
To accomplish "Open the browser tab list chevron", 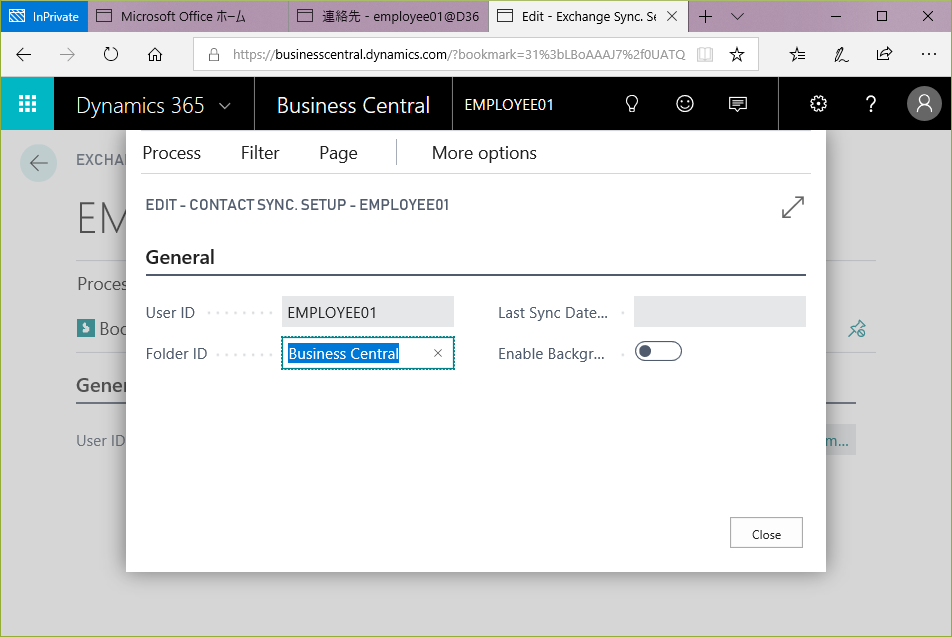I will point(738,17).
